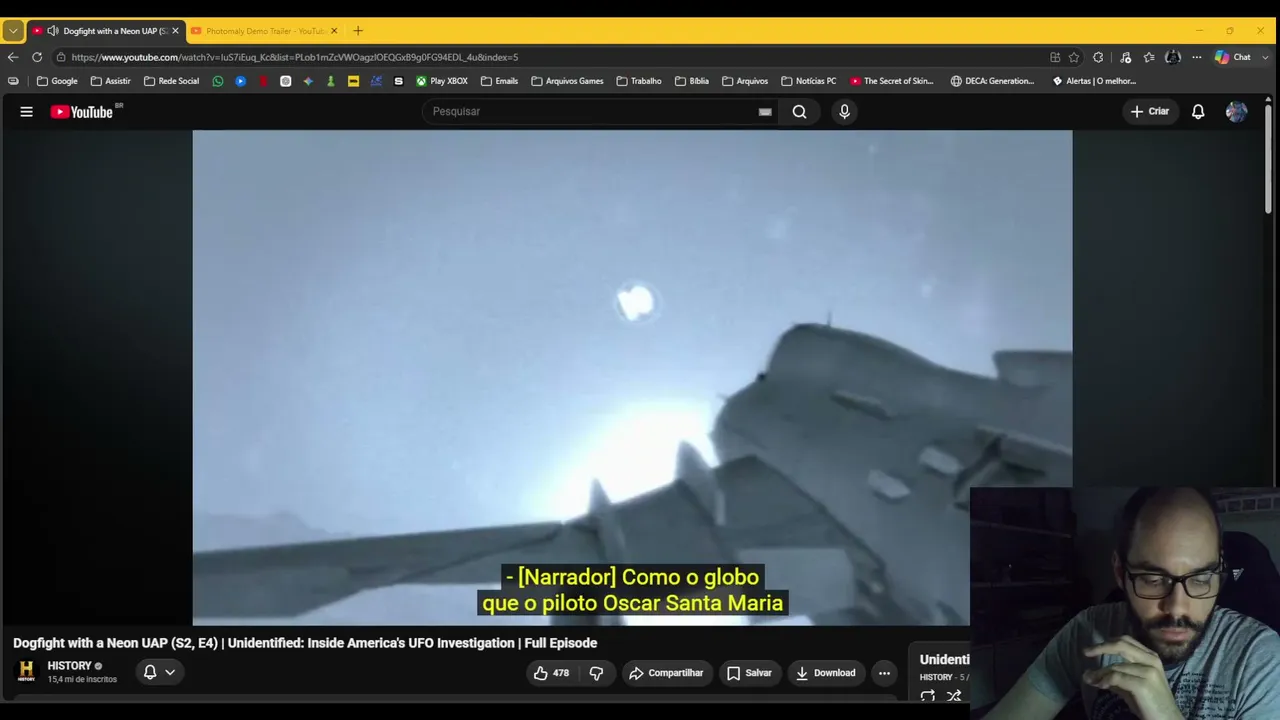Dislike the video with thumbs down

(596, 673)
